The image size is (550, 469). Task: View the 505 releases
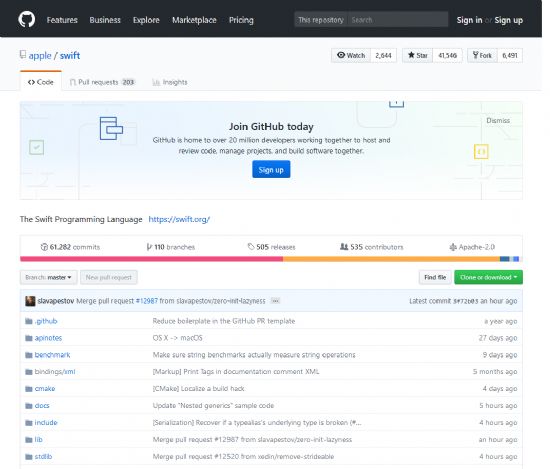point(271,247)
